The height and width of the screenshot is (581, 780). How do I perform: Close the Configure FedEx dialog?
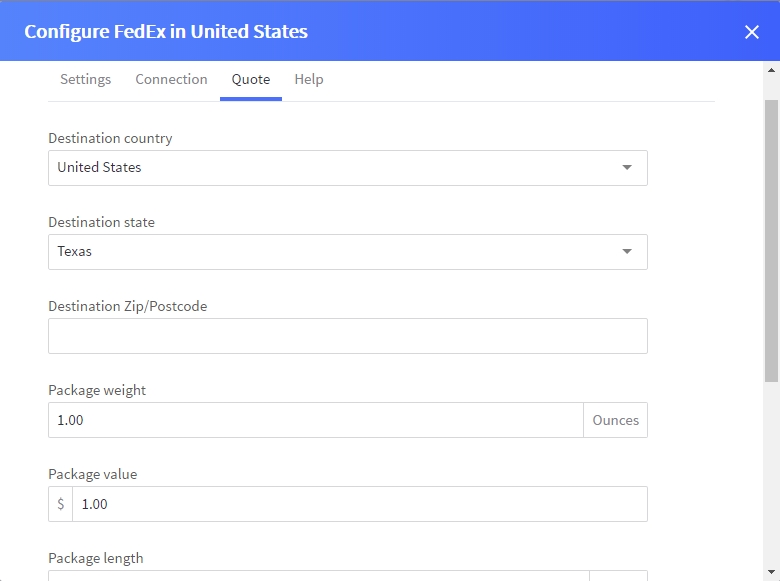coord(752,32)
